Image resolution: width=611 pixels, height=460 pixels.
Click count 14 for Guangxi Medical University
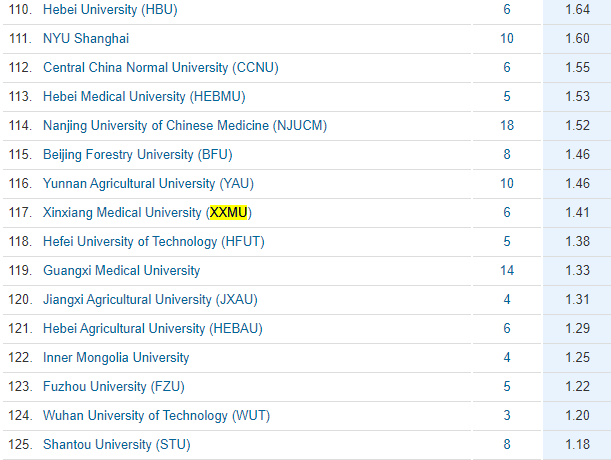click(507, 270)
